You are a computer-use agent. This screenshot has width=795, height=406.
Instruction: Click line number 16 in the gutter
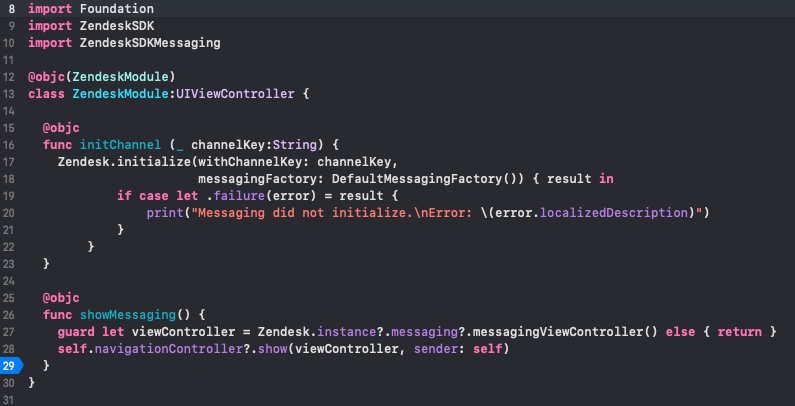coord(9,144)
